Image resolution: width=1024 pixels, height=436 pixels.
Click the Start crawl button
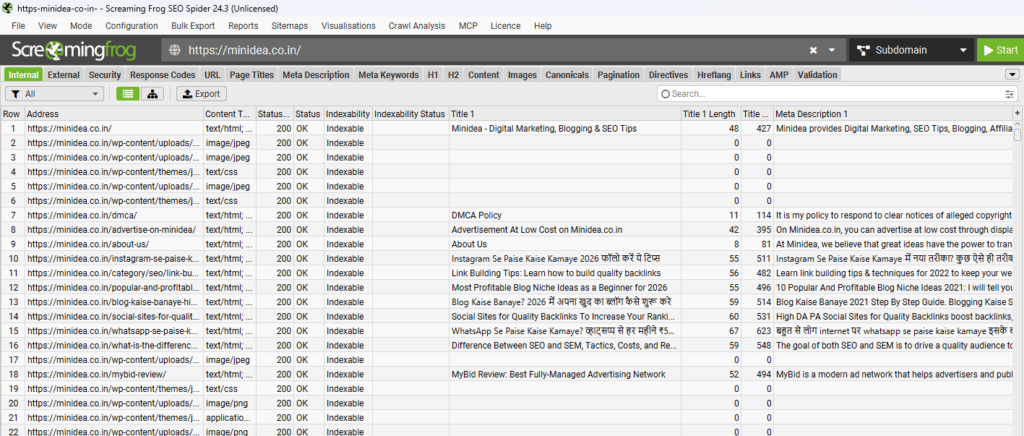pos(1000,50)
